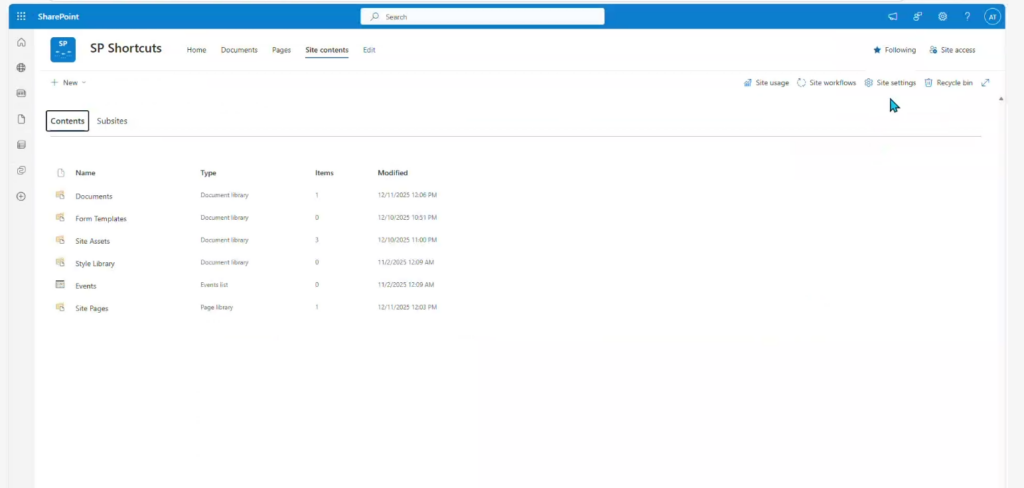Click the Help question mark icon

[967, 16]
